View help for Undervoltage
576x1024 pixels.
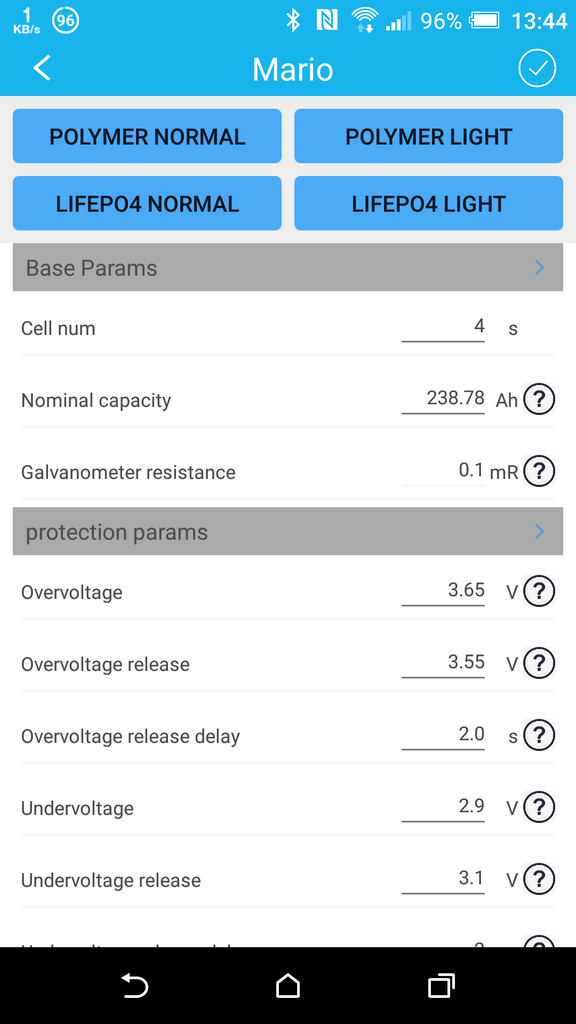tap(539, 807)
